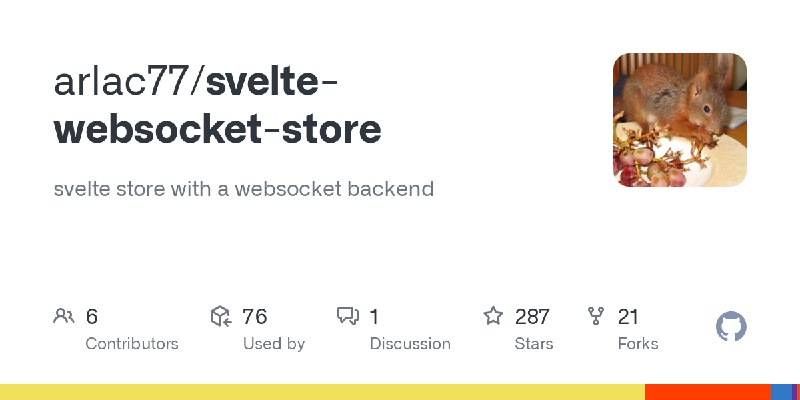Click the Discussion label
800x400 pixels.
[x=410, y=344]
